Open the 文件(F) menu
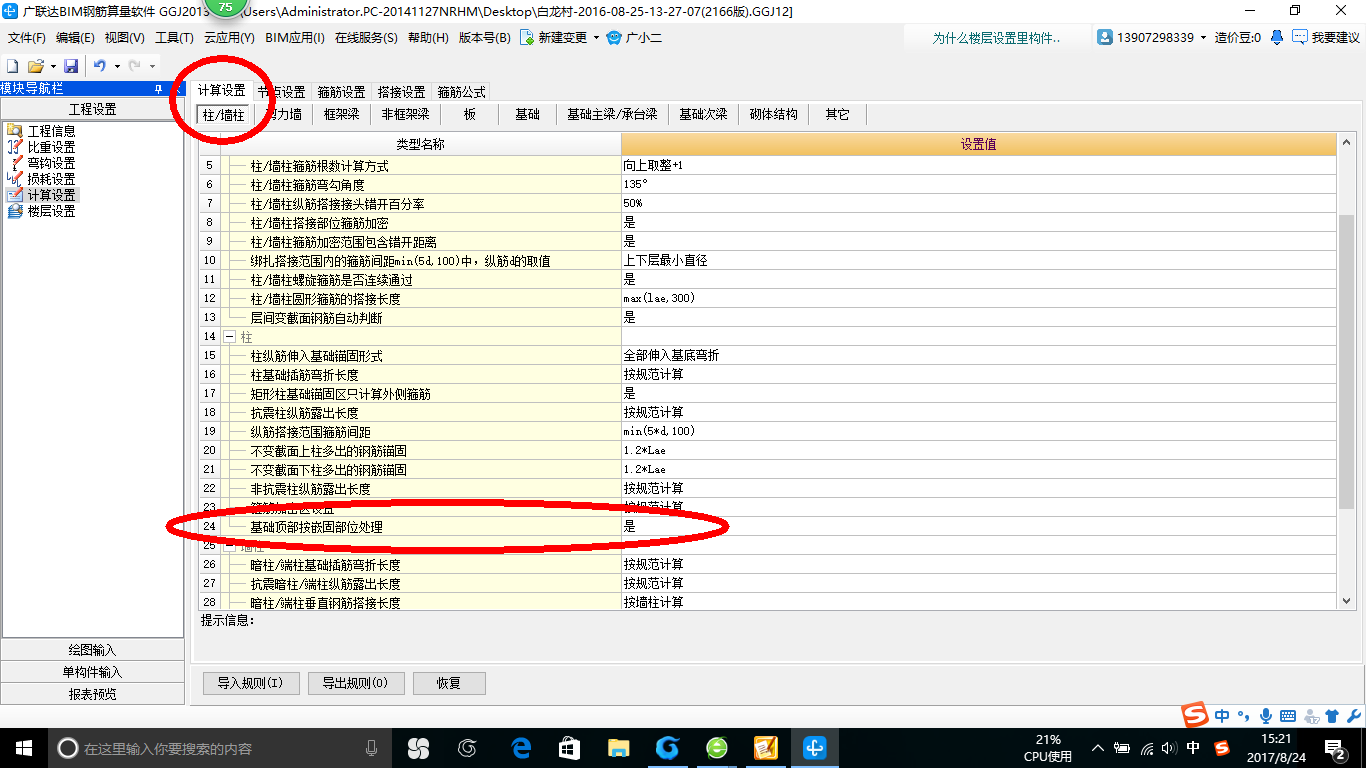 click(x=27, y=38)
